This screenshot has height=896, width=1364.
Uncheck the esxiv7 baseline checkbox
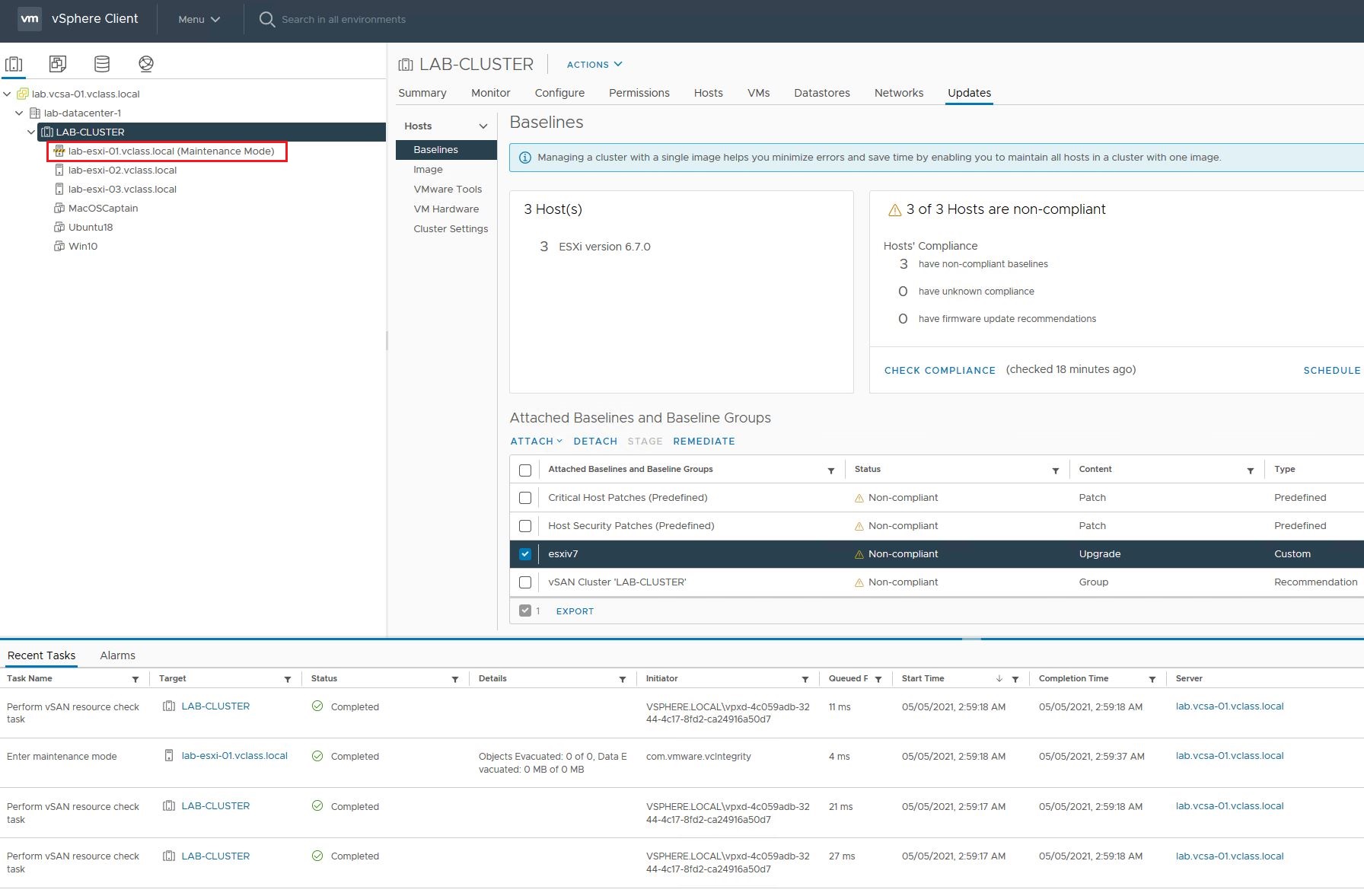[x=525, y=554]
